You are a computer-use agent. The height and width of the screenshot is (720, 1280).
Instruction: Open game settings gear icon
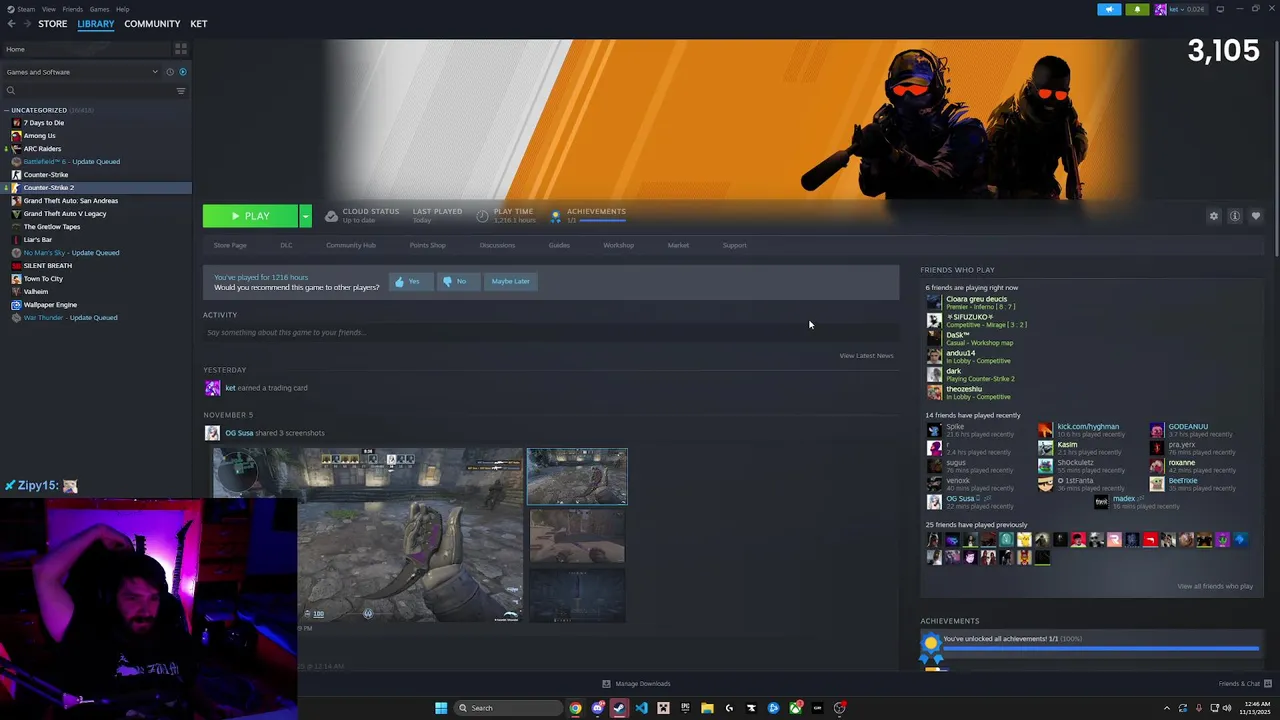point(1214,216)
